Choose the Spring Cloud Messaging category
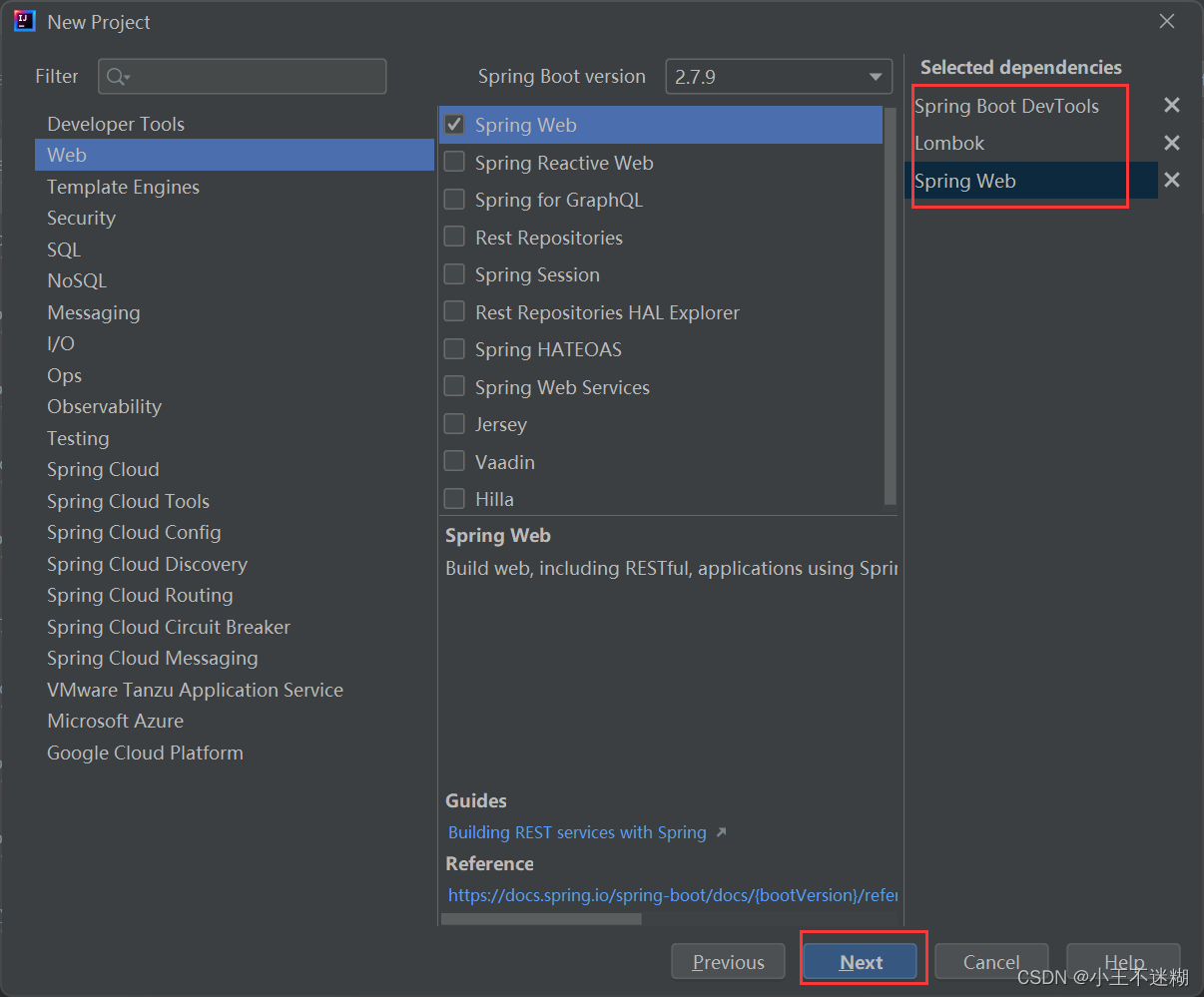 click(235, 658)
